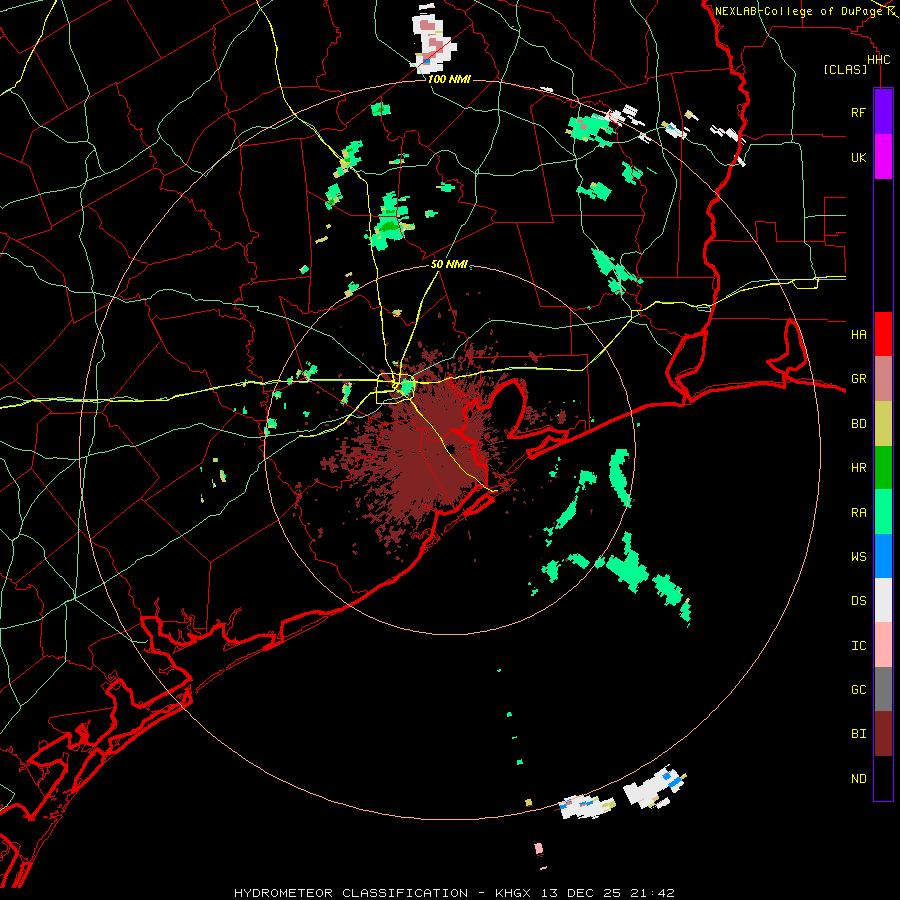This screenshot has height=900, width=900.
Task: Click the WS blue legend swatch
Action: (x=883, y=556)
